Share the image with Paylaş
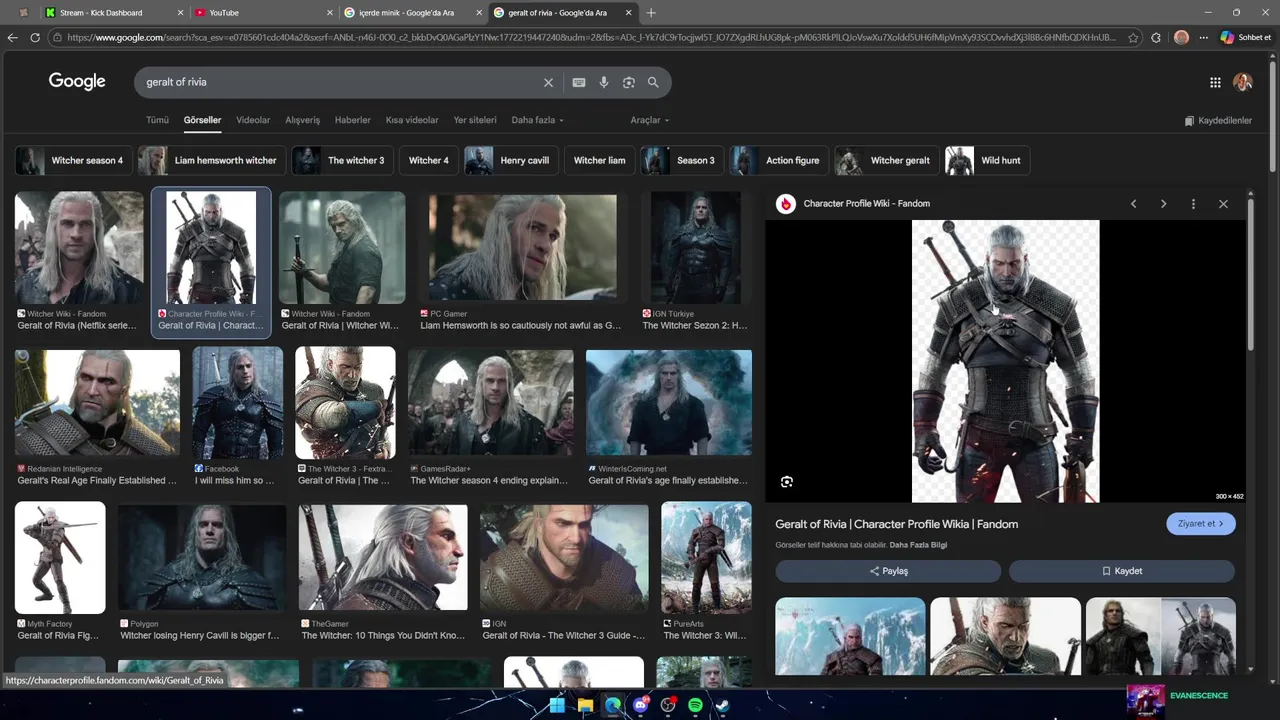The width and height of the screenshot is (1280, 720). pos(888,571)
